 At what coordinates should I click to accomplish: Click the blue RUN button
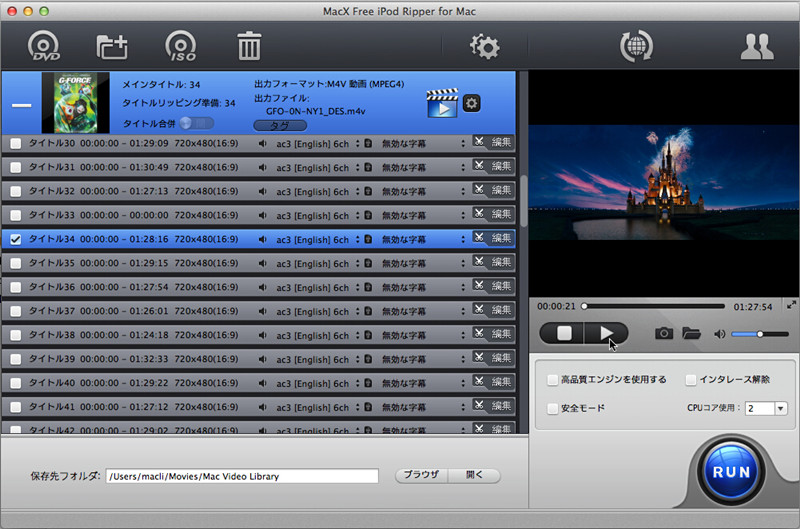pyautogui.click(x=731, y=472)
